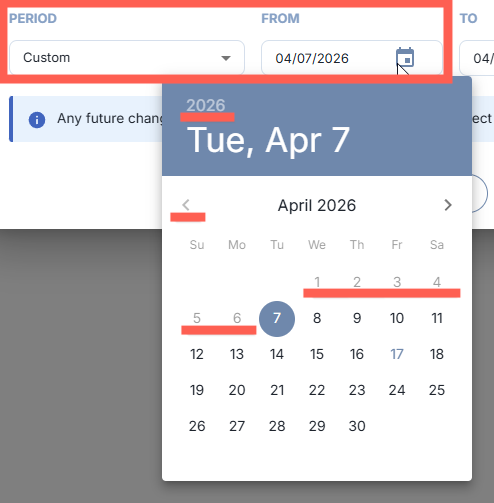Pick April 15 Wednesday date
The width and height of the screenshot is (494, 503).
coord(317,354)
